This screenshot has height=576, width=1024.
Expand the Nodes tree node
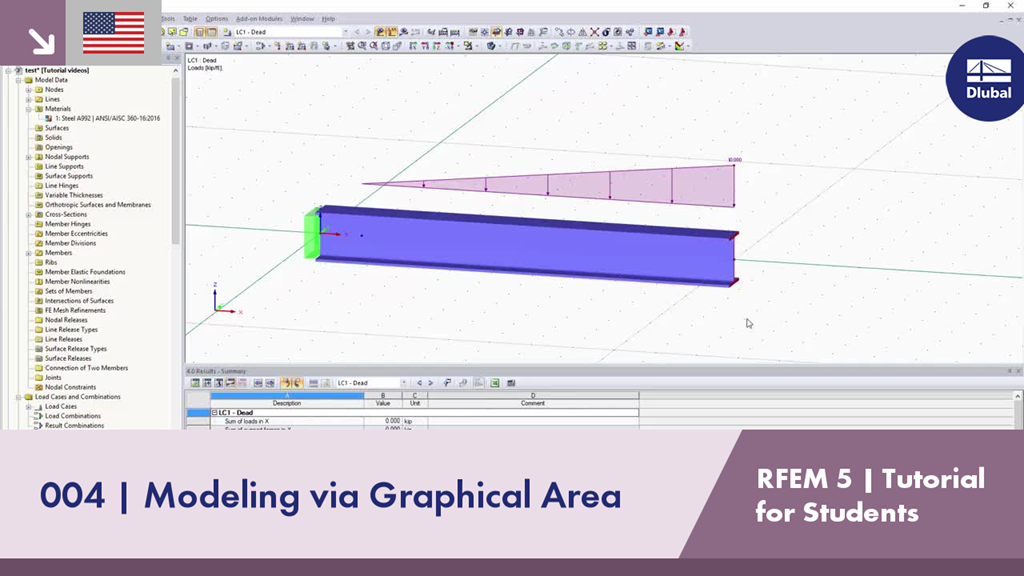29,89
